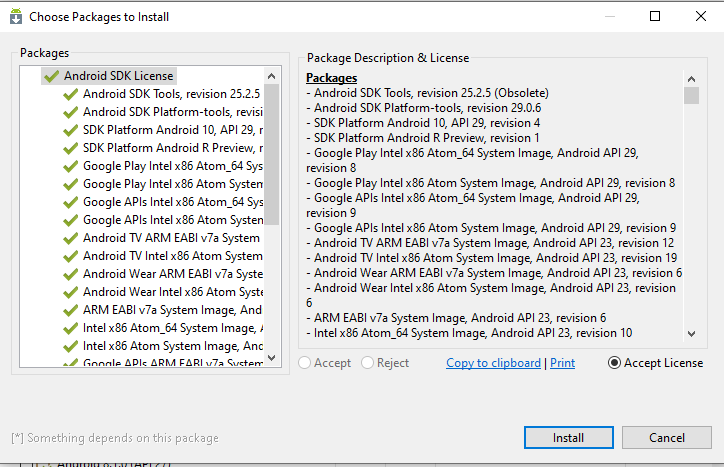Screen dimensions: 724x467
Task: Click the green checkmark beside Android SDK License
Action: [x=52, y=76]
